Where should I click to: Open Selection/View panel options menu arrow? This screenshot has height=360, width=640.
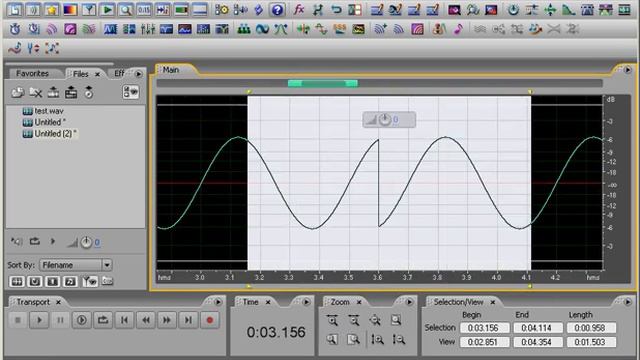627,302
